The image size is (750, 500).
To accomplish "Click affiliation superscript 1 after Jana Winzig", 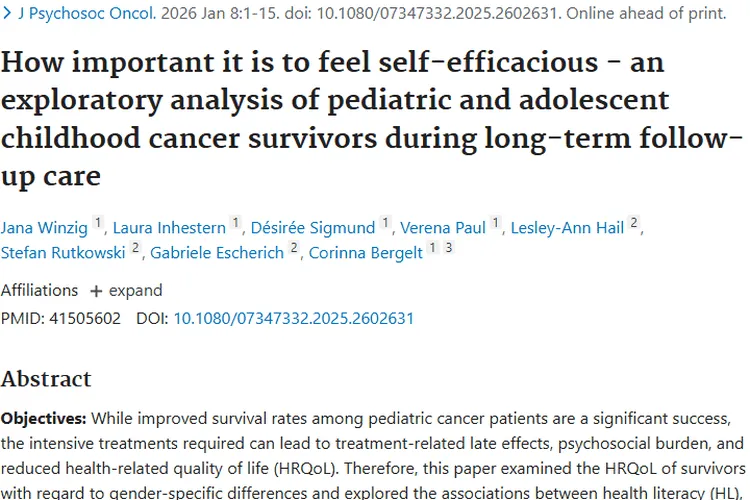I will click(x=98, y=224).
